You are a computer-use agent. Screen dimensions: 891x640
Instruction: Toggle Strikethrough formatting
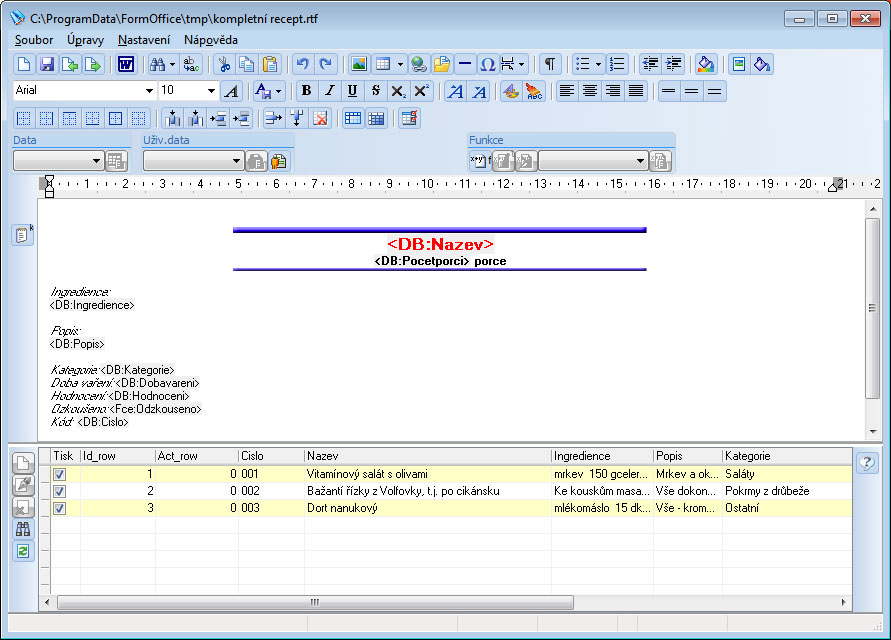pyautogui.click(x=375, y=91)
